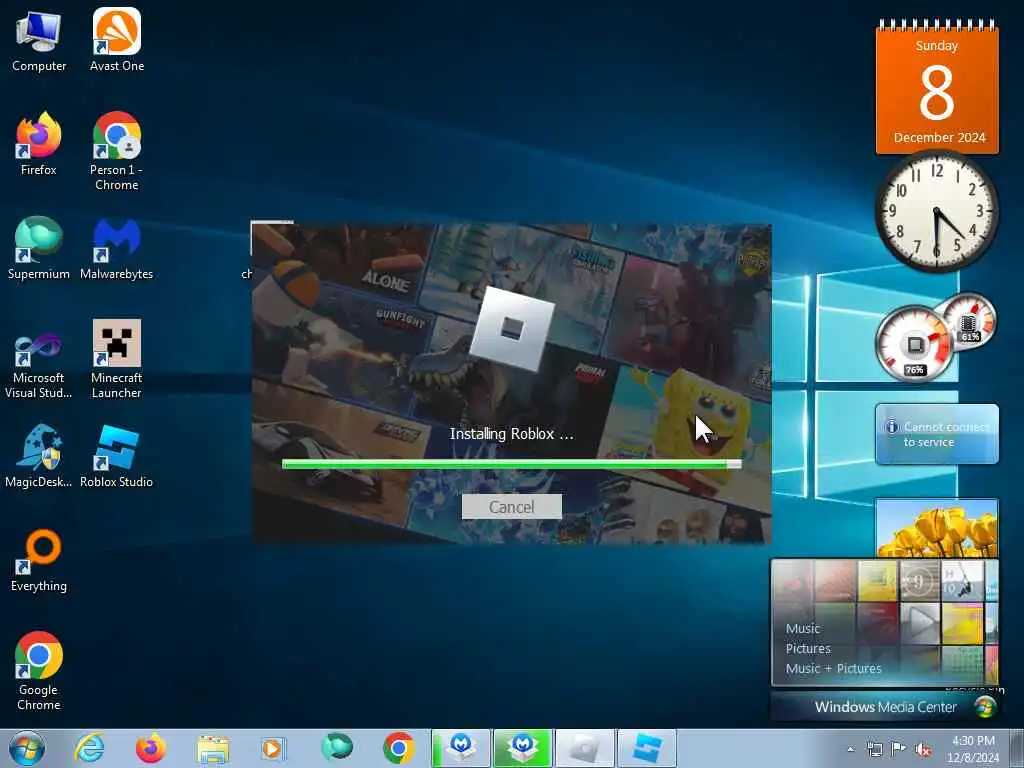This screenshot has width=1024, height=768.
Task: Select Person 1 - Chrome shortcut
Action: pos(117,152)
